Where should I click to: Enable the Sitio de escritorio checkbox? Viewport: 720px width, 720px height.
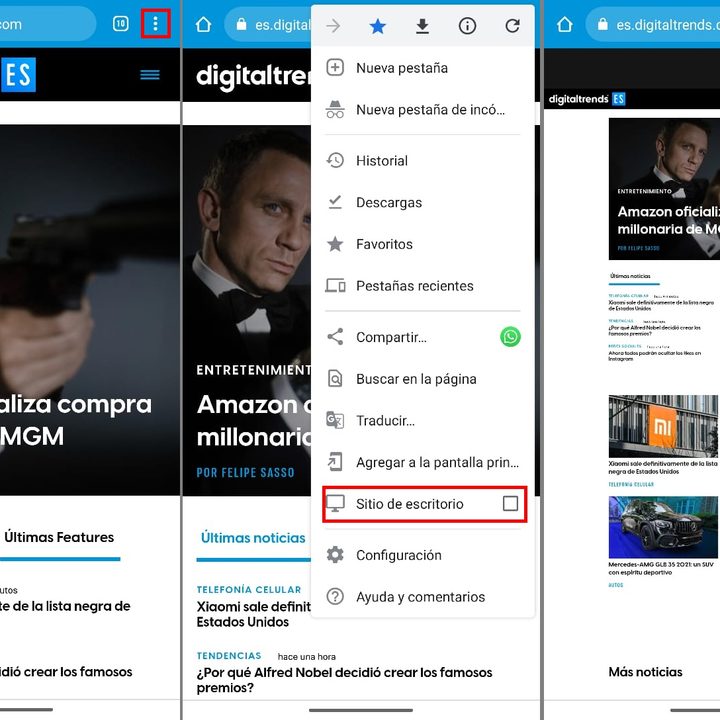(510, 504)
